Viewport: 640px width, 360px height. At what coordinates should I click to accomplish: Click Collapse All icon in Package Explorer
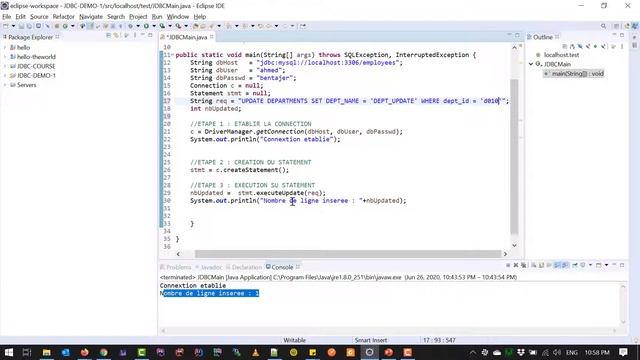pyautogui.click(x=108, y=36)
